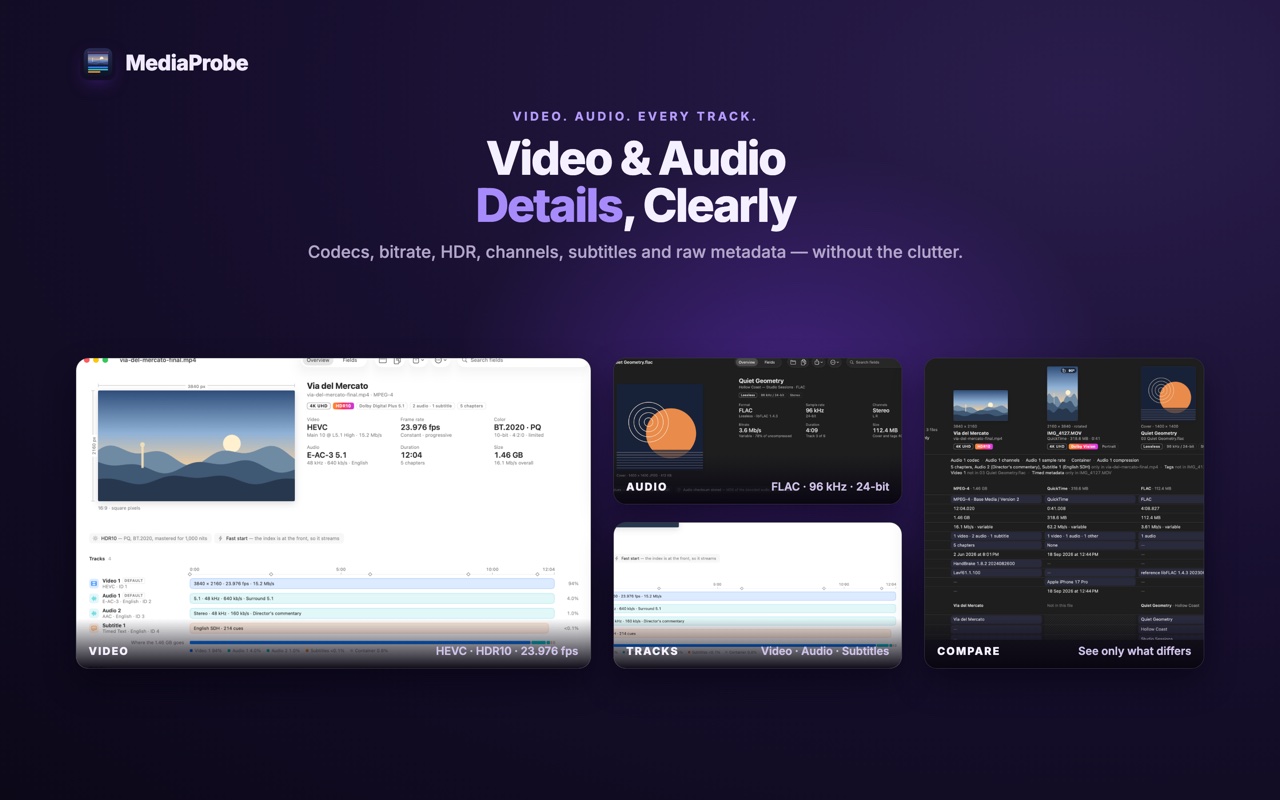Screen dimensions: 1280x800
Task: Click the 4K UHD badge in the Via del Mercato window
Action: 318,406
